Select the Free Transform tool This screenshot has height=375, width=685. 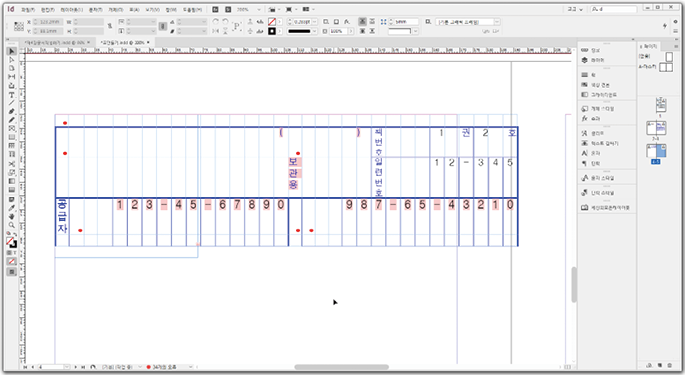[12, 173]
